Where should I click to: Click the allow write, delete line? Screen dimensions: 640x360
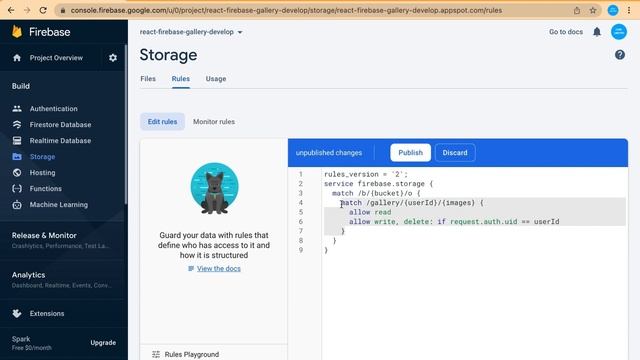pyautogui.click(x=454, y=222)
